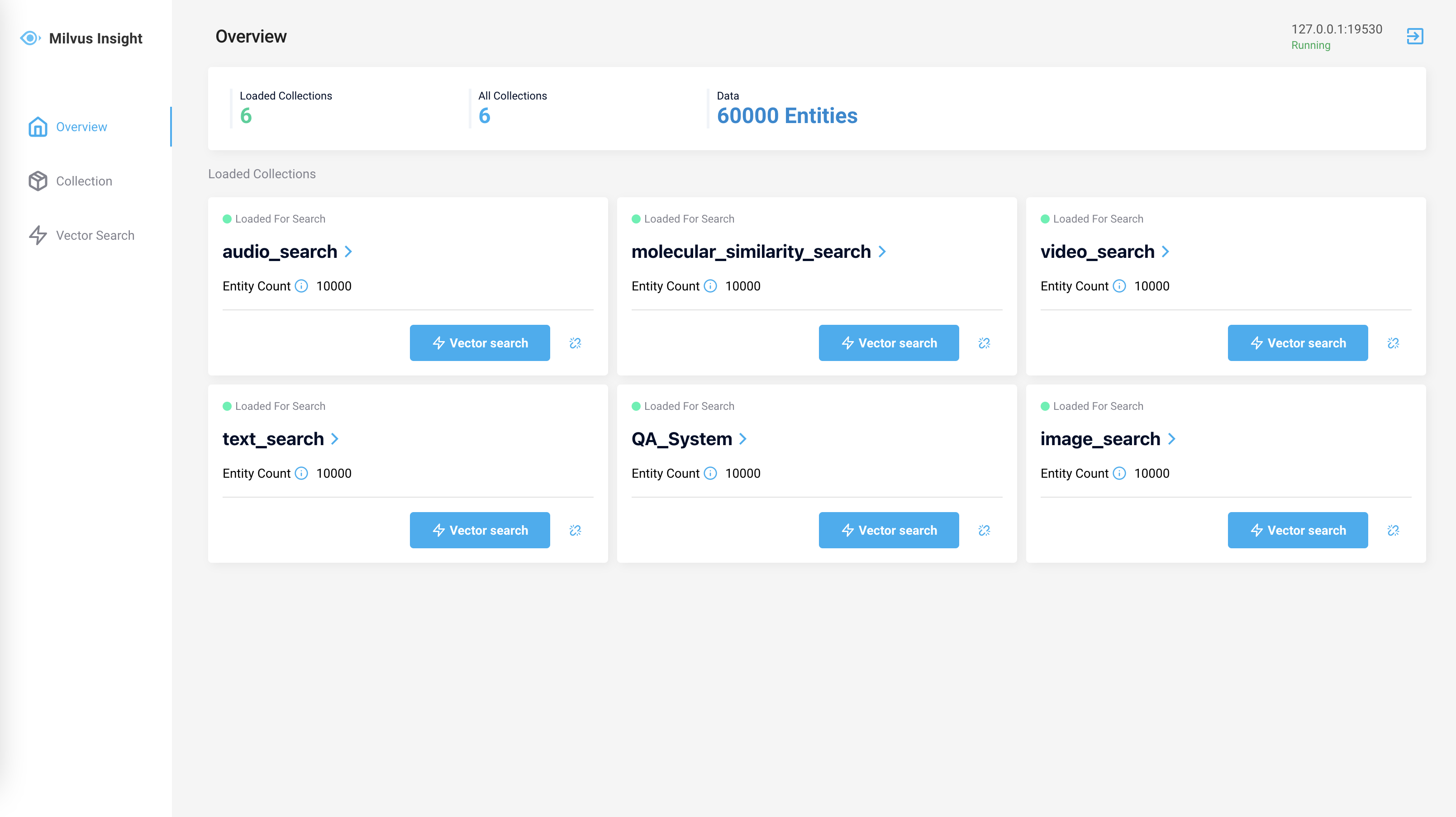This screenshot has width=1456, height=817.
Task: Expand image_search using its chevron arrow
Action: 1171,438
